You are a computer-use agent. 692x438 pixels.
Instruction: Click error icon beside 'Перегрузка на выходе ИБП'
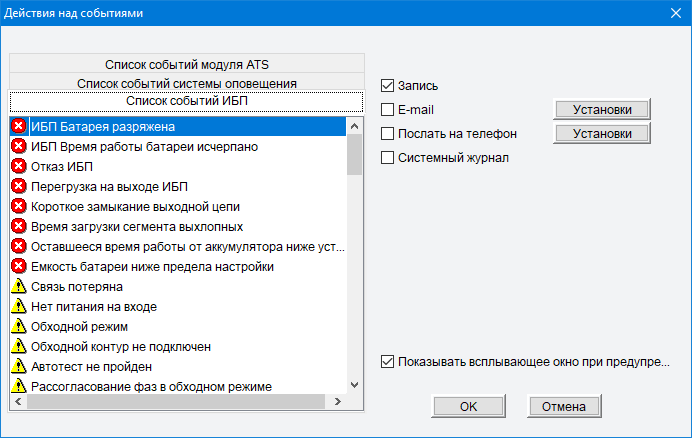[x=18, y=186]
